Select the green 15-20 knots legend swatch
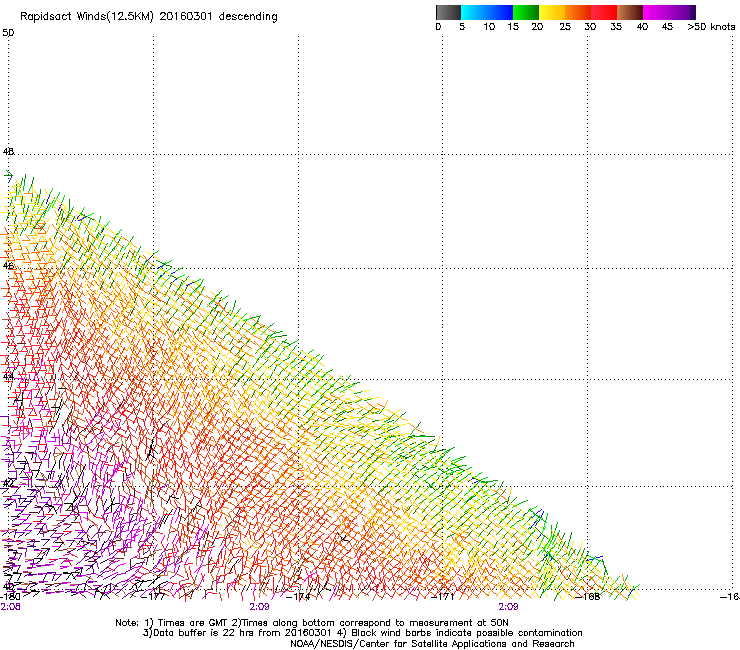740x650 pixels. (526, 12)
